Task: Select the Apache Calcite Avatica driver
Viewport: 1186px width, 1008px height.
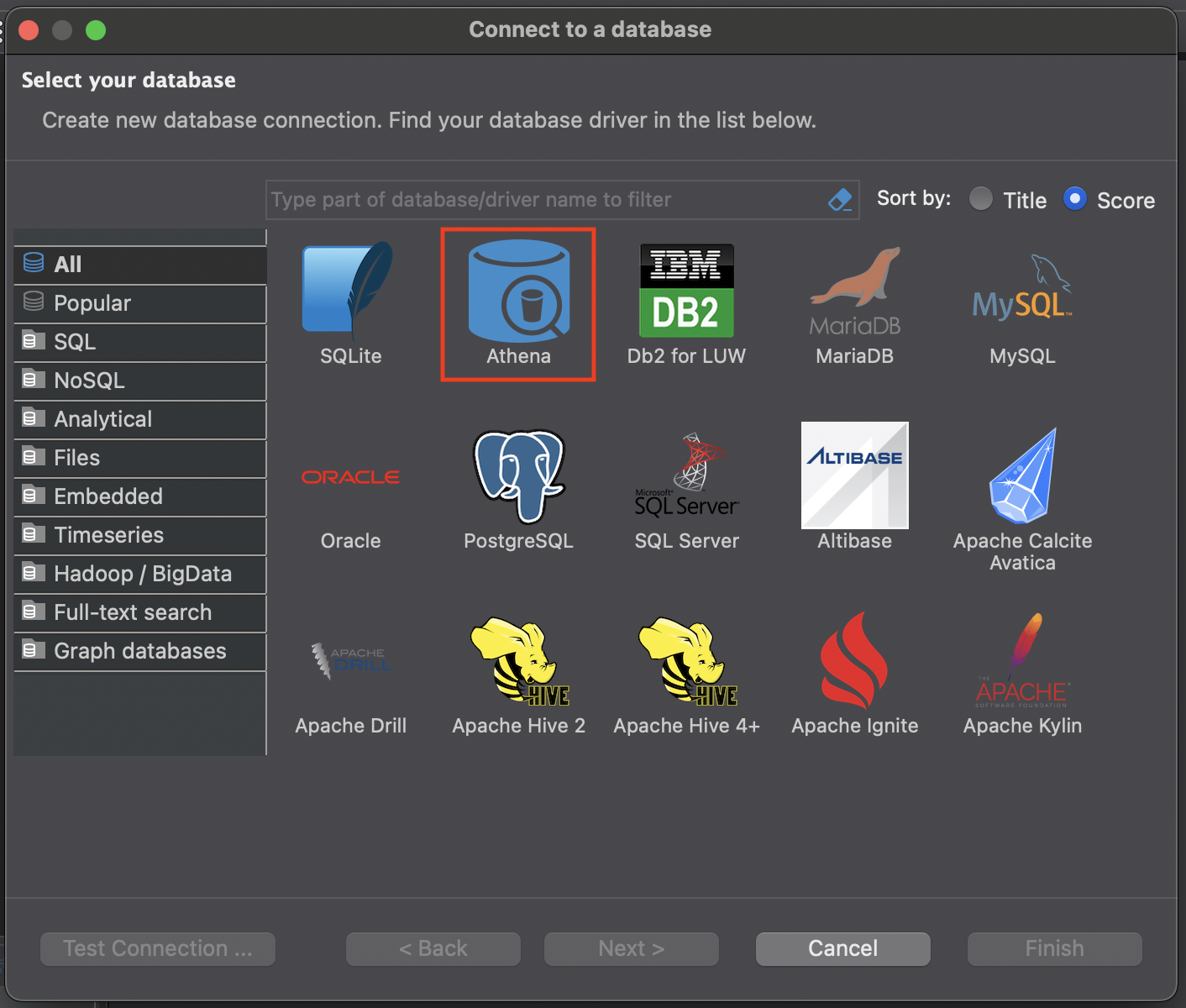Action: pyautogui.click(x=1022, y=476)
